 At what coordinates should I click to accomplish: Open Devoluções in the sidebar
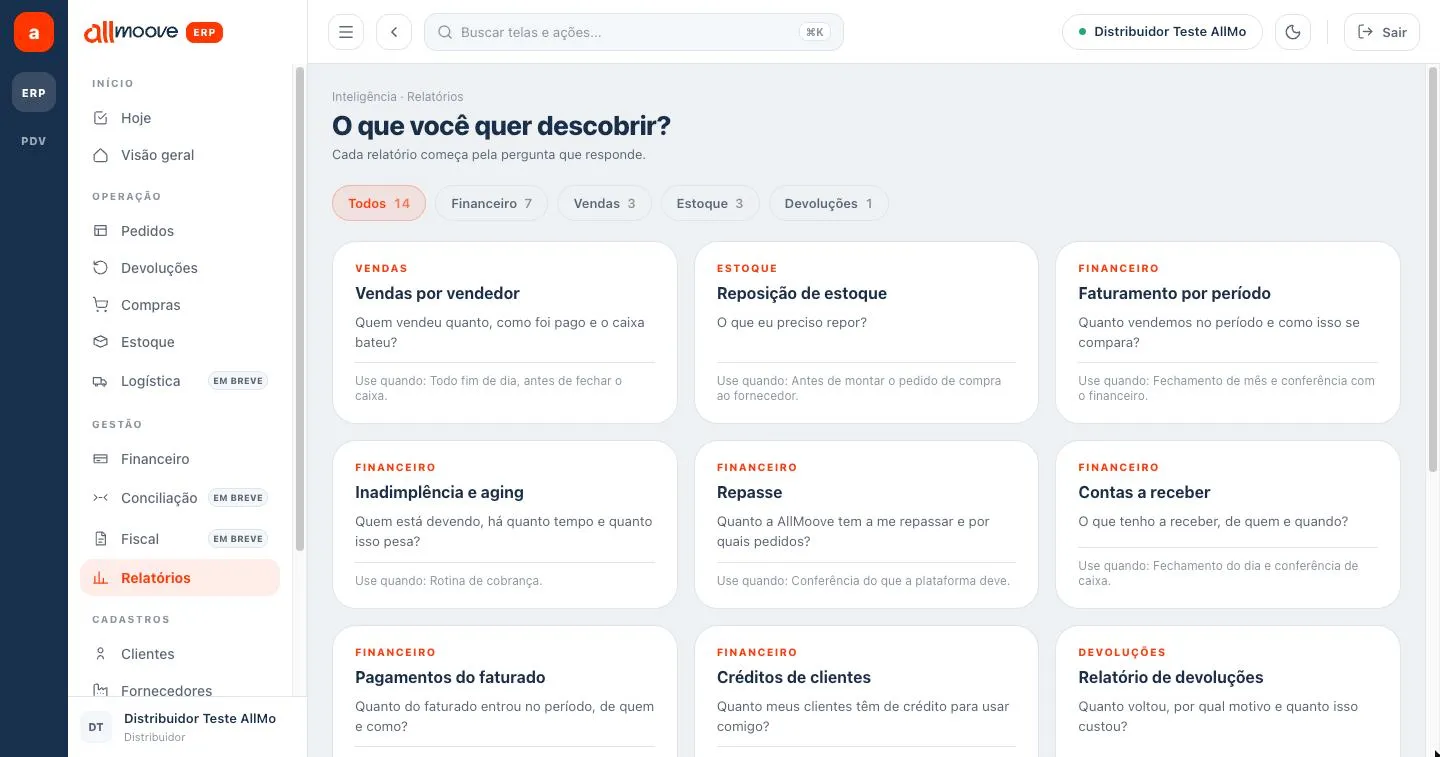[x=180, y=268]
